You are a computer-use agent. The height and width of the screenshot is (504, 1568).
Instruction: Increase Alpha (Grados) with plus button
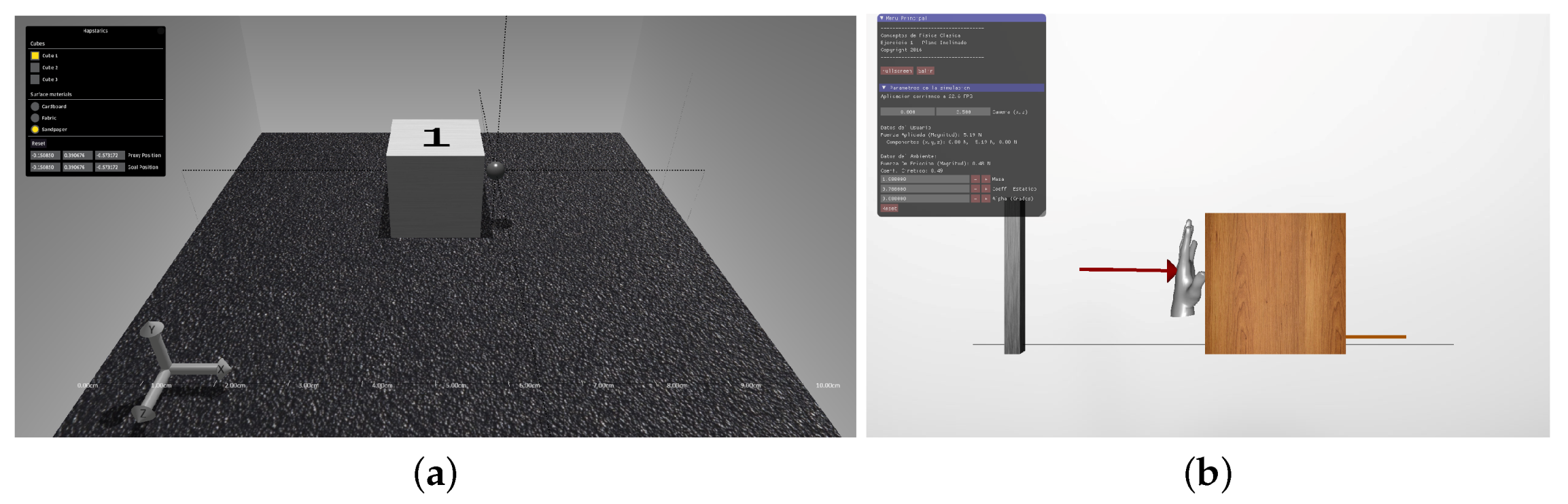[x=986, y=198]
